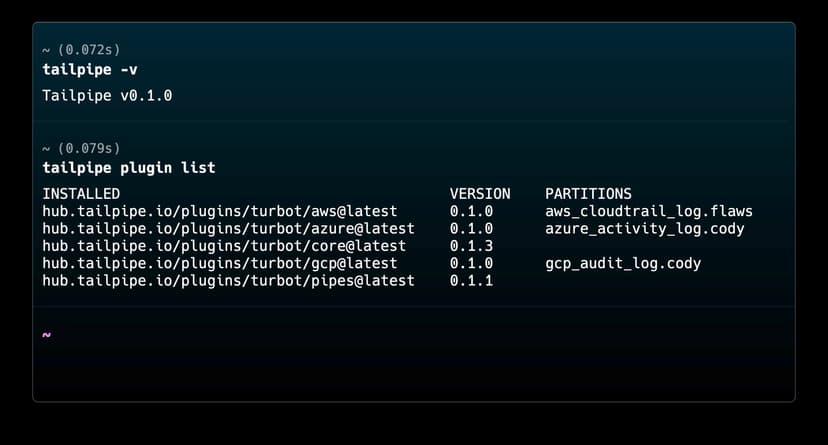The width and height of the screenshot is (828, 445).
Task: Click the azure_activity_log.cody partition
Action: pyautogui.click(x=644, y=229)
